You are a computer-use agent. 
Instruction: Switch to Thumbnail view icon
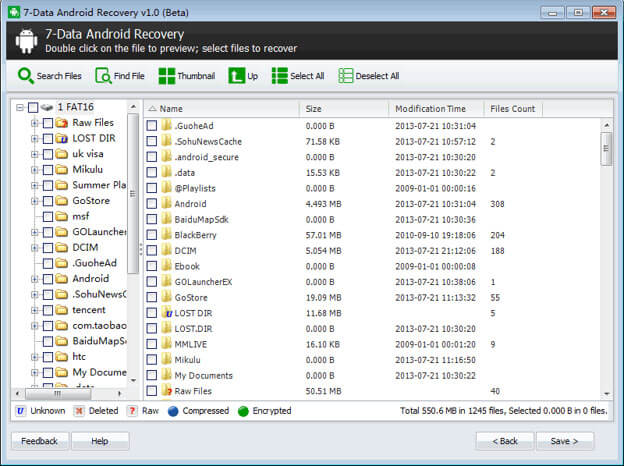pos(166,76)
